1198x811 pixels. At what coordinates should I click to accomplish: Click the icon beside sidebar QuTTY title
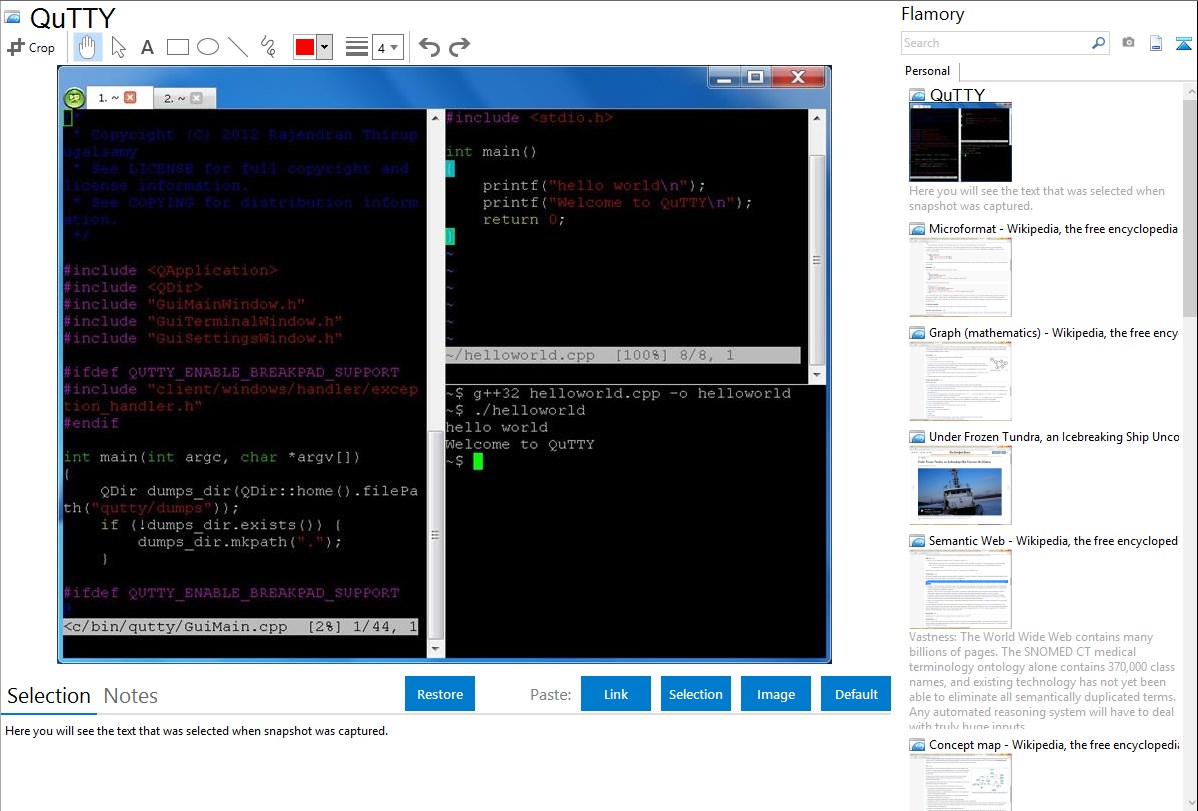point(917,96)
